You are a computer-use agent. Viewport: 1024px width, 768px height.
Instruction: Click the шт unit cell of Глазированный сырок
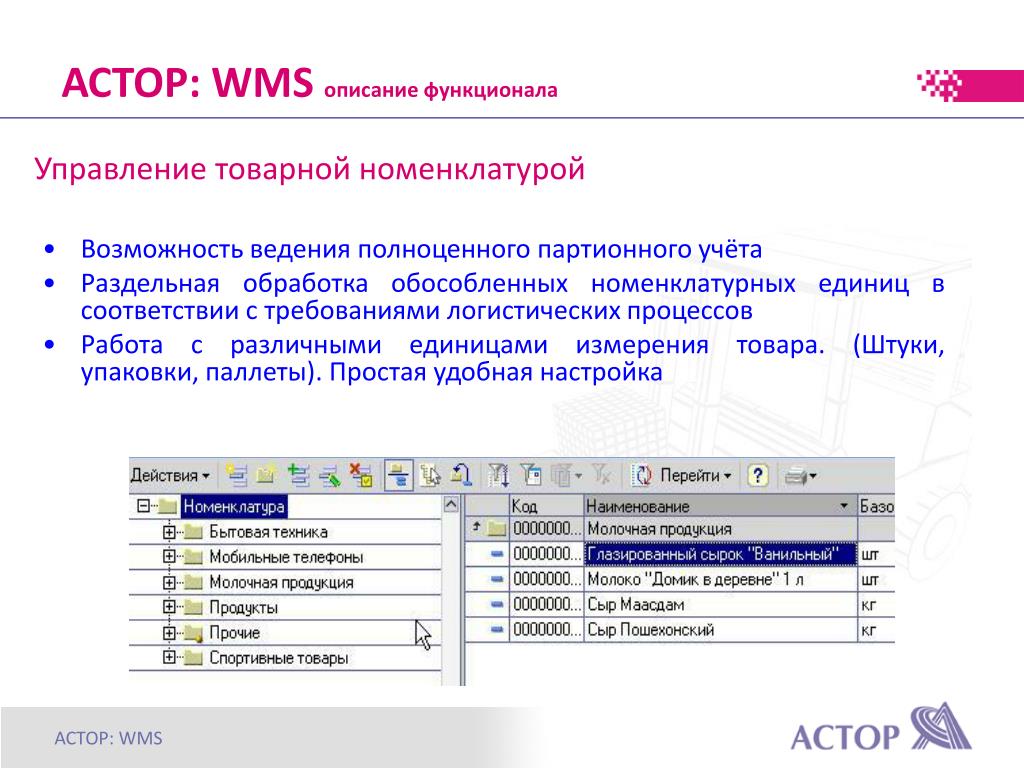coord(876,554)
